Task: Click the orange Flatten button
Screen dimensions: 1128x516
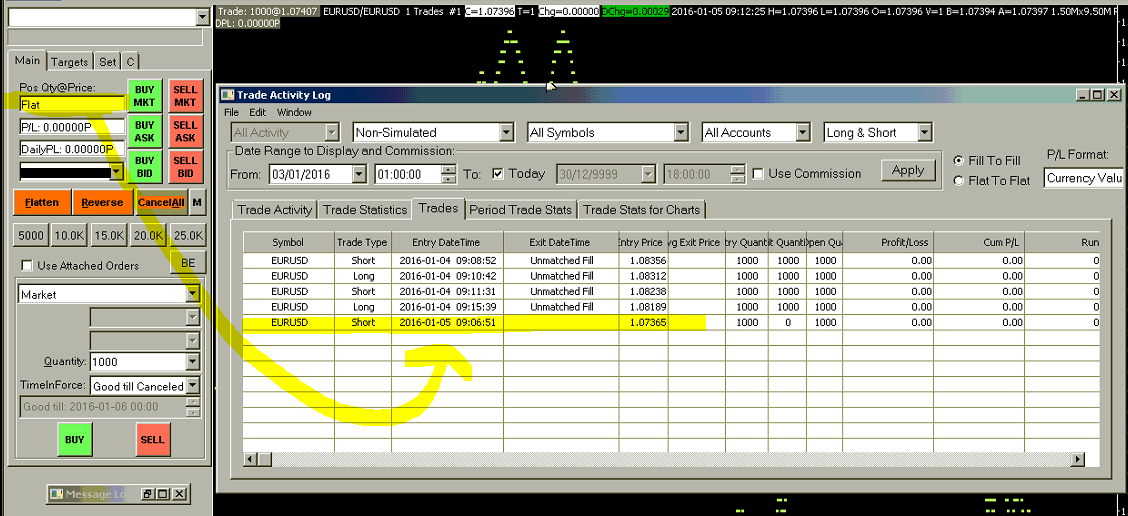Action: point(41,202)
